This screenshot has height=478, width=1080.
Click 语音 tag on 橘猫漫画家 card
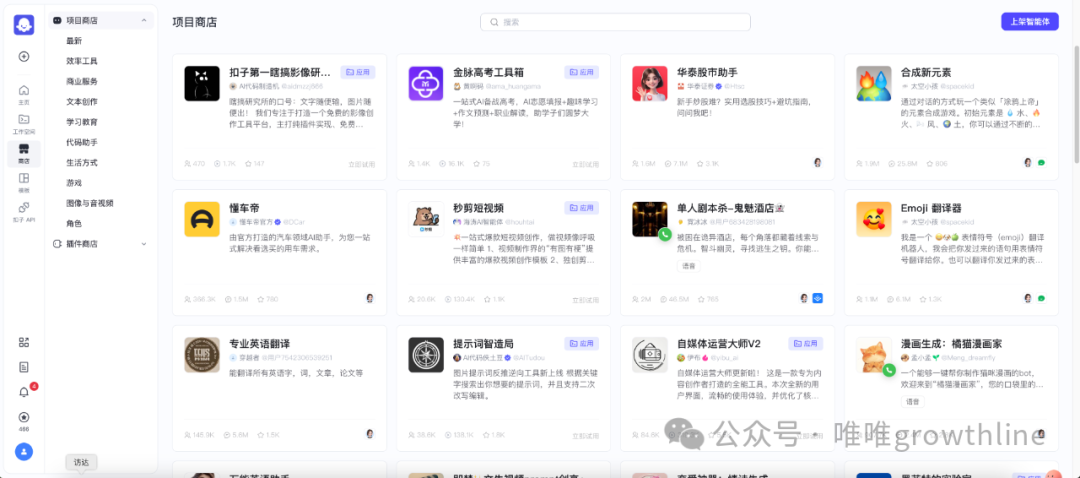click(x=913, y=402)
